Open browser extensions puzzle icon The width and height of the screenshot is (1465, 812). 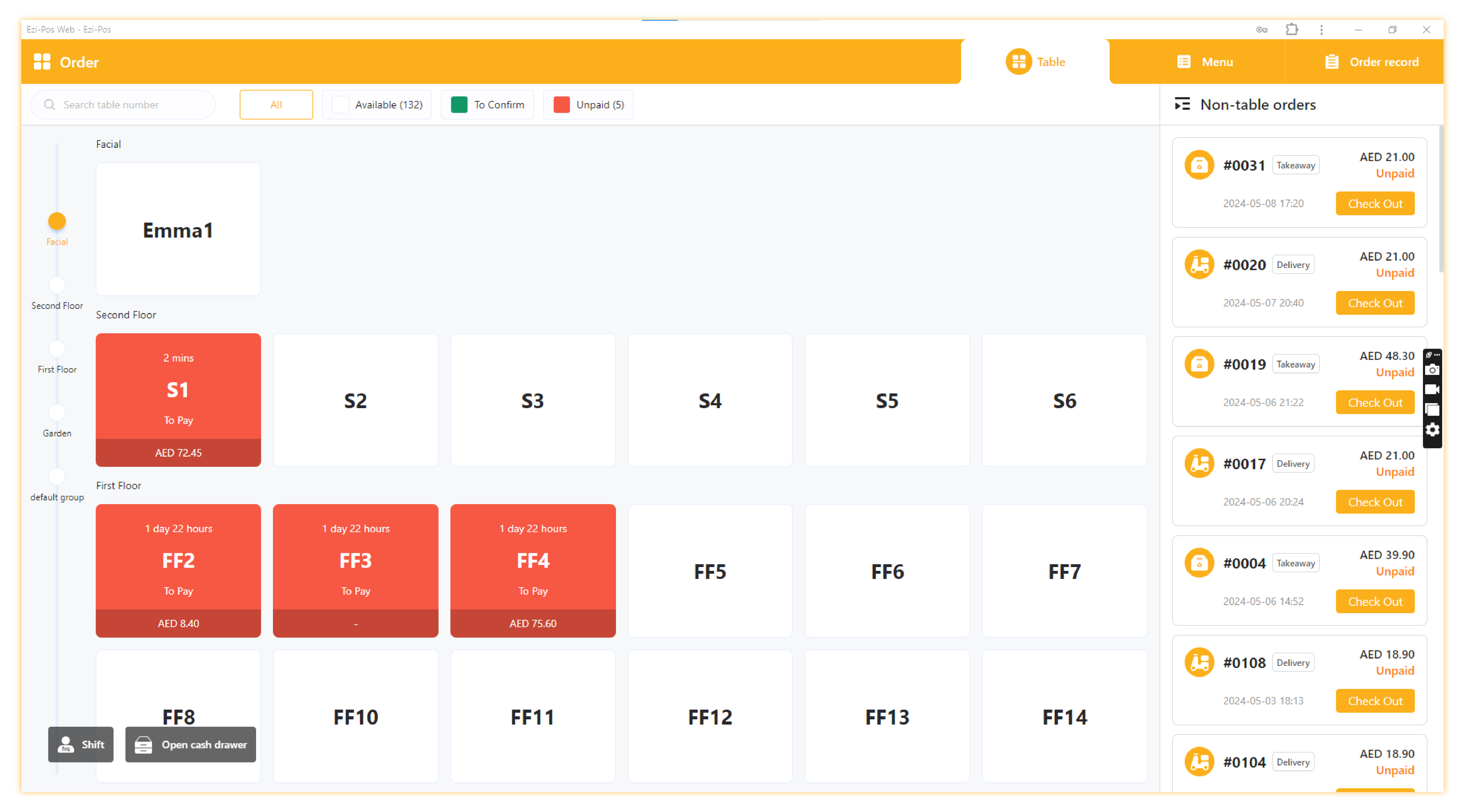(x=1292, y=29)
